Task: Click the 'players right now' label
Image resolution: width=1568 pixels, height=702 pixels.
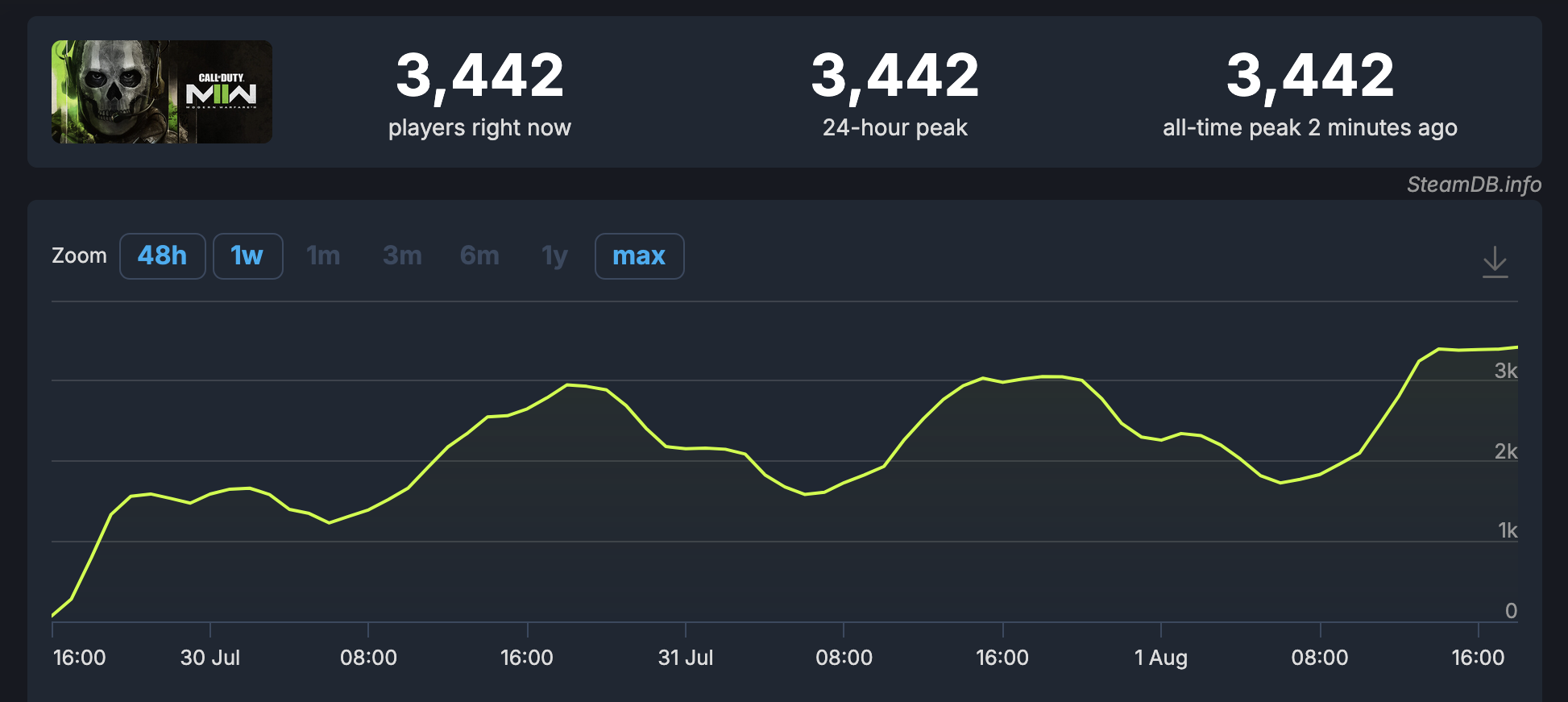Action: click(x=479, y=127)
